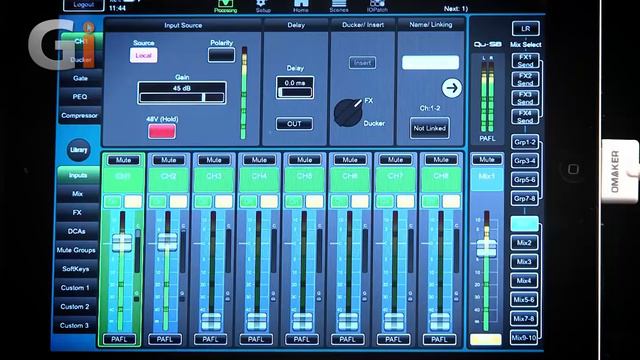640x360 pixels.
Task: Mute channel CH8
Action: click(441, 160)
